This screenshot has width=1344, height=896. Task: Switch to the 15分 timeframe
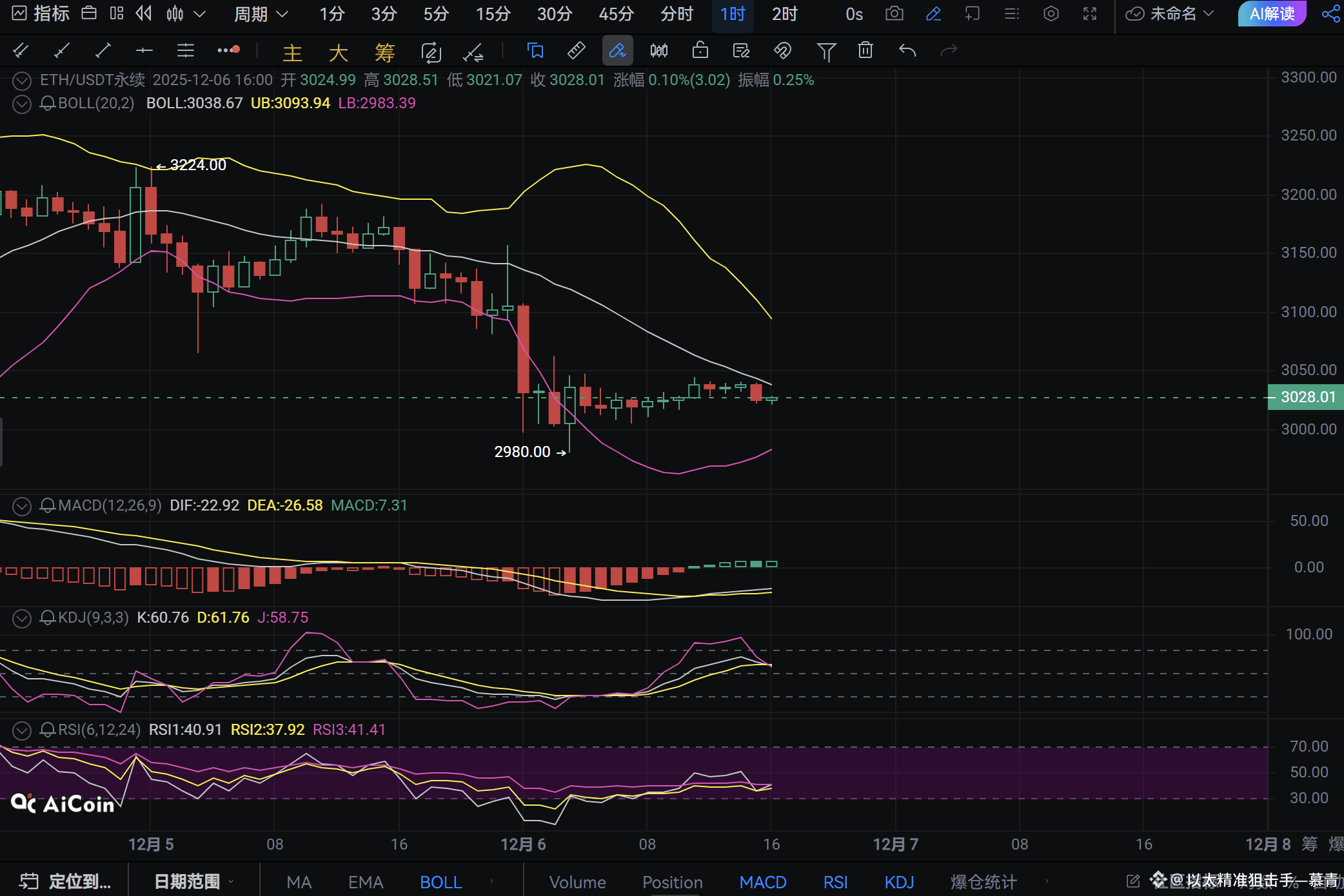[493, 14]
